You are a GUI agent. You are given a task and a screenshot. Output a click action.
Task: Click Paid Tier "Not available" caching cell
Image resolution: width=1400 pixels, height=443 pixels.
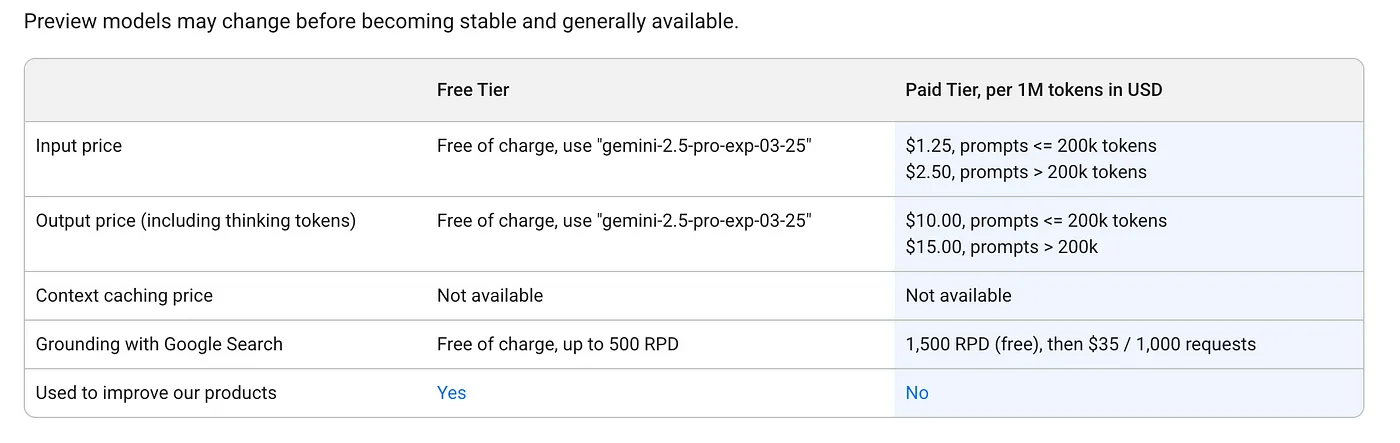(959, 296)
